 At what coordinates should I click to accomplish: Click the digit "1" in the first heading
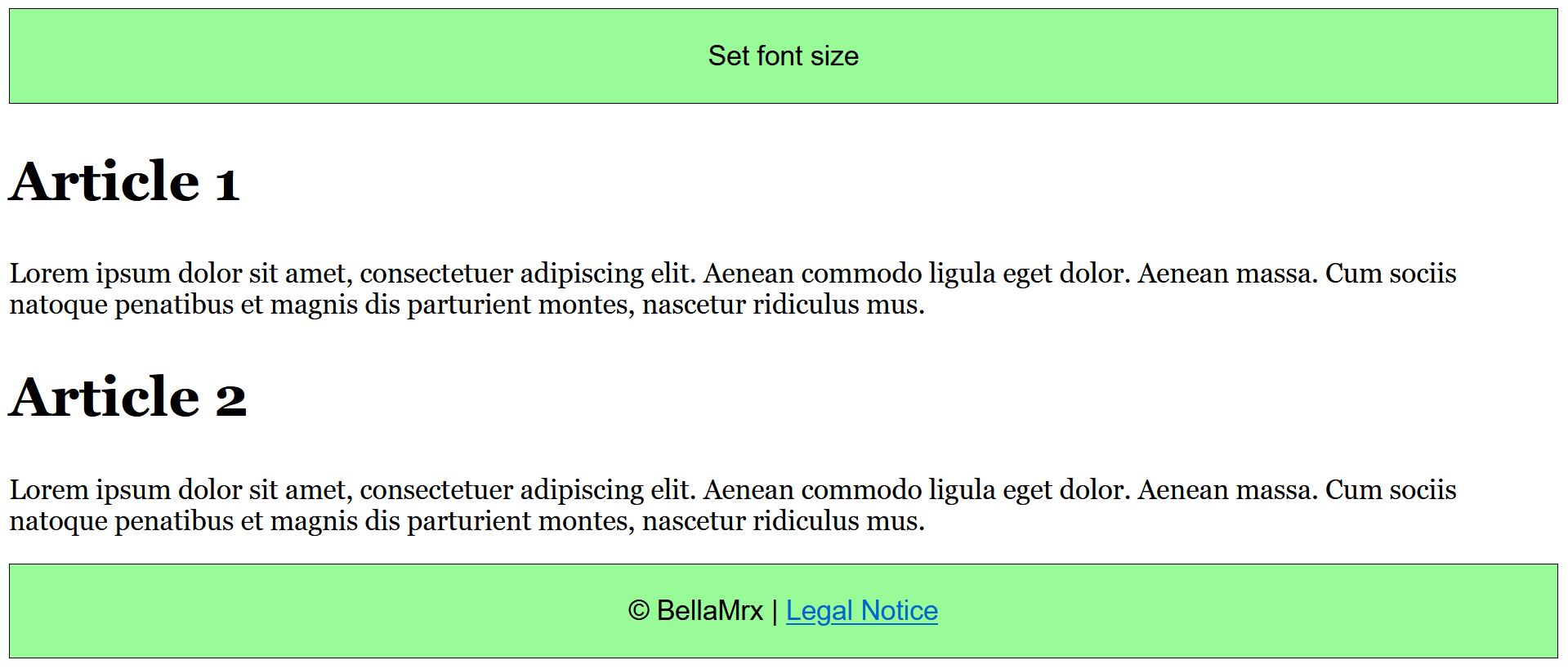[x=227, y=183]
